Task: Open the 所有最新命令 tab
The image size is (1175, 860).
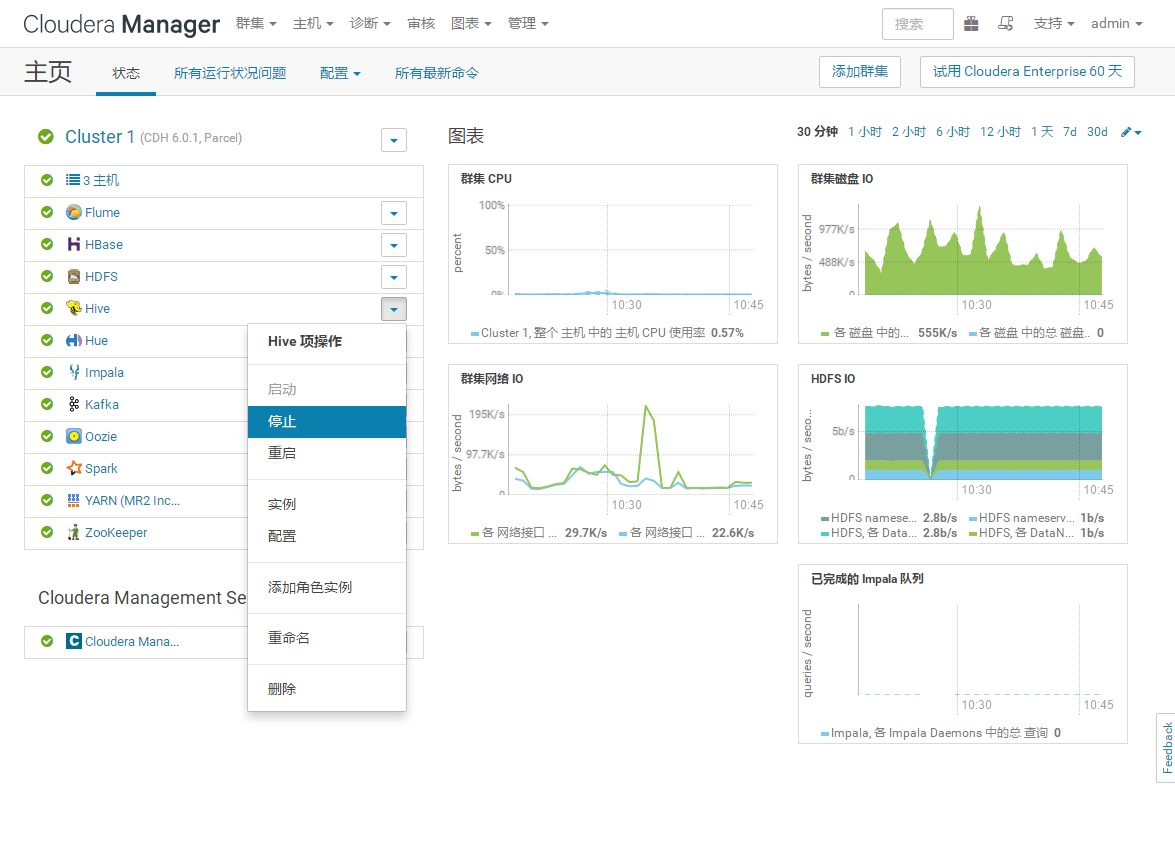Action: pyautogui.click(x=436, y=73)
